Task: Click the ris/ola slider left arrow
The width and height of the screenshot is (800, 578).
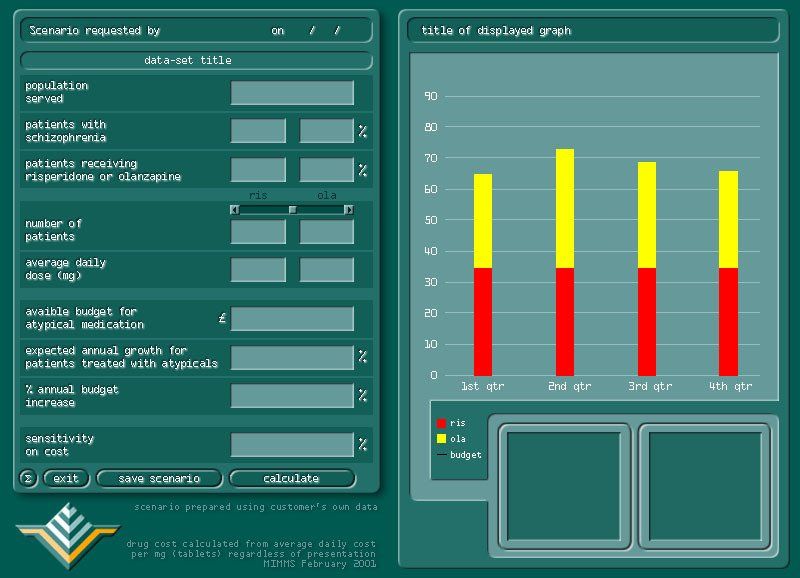Action: click(235, 210)
